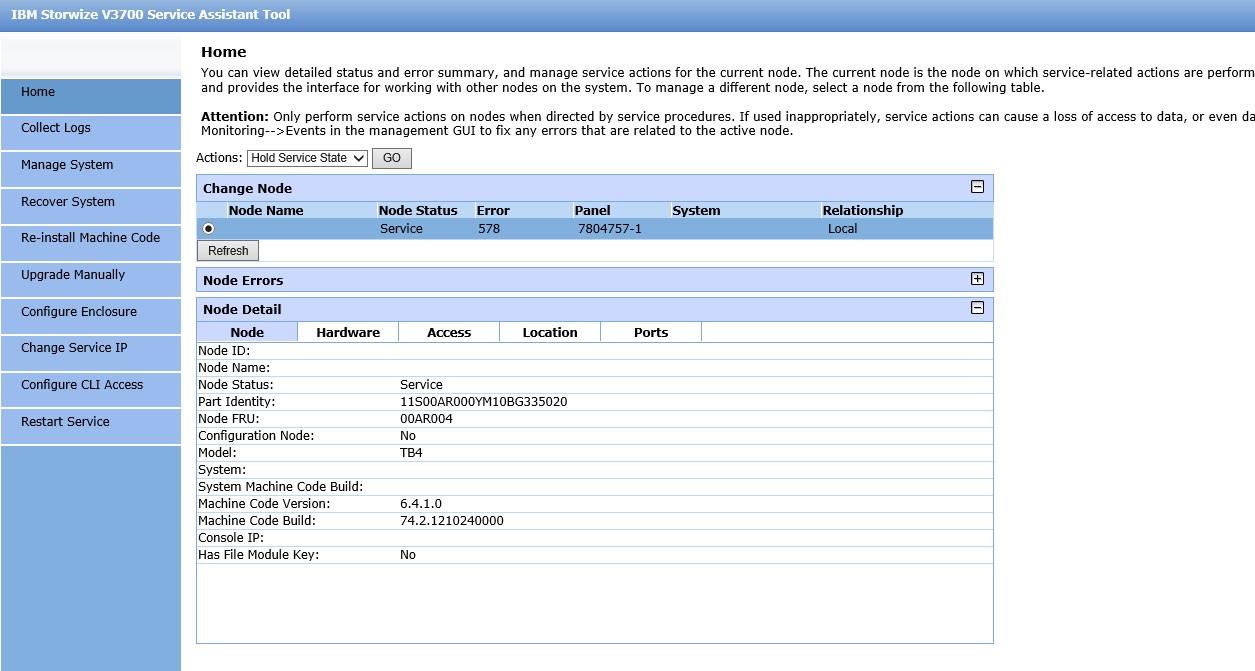This screenshot has width=1255, height=671.
Task: Switch back to the Node tab
Action: pyautogui.click(x=247, y=331)
